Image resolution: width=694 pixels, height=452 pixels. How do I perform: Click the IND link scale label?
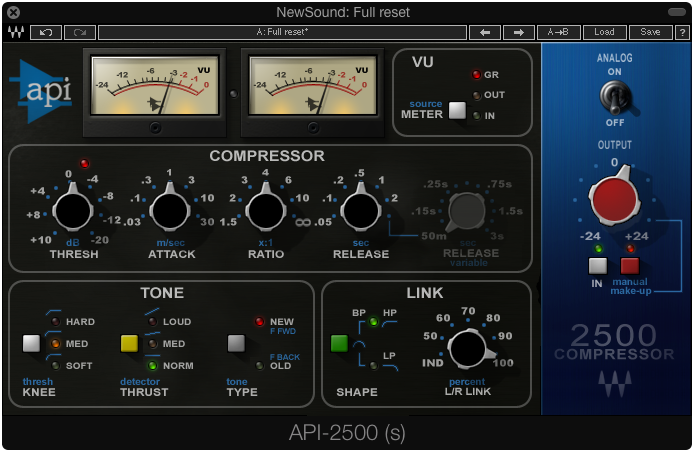point(432,363)
